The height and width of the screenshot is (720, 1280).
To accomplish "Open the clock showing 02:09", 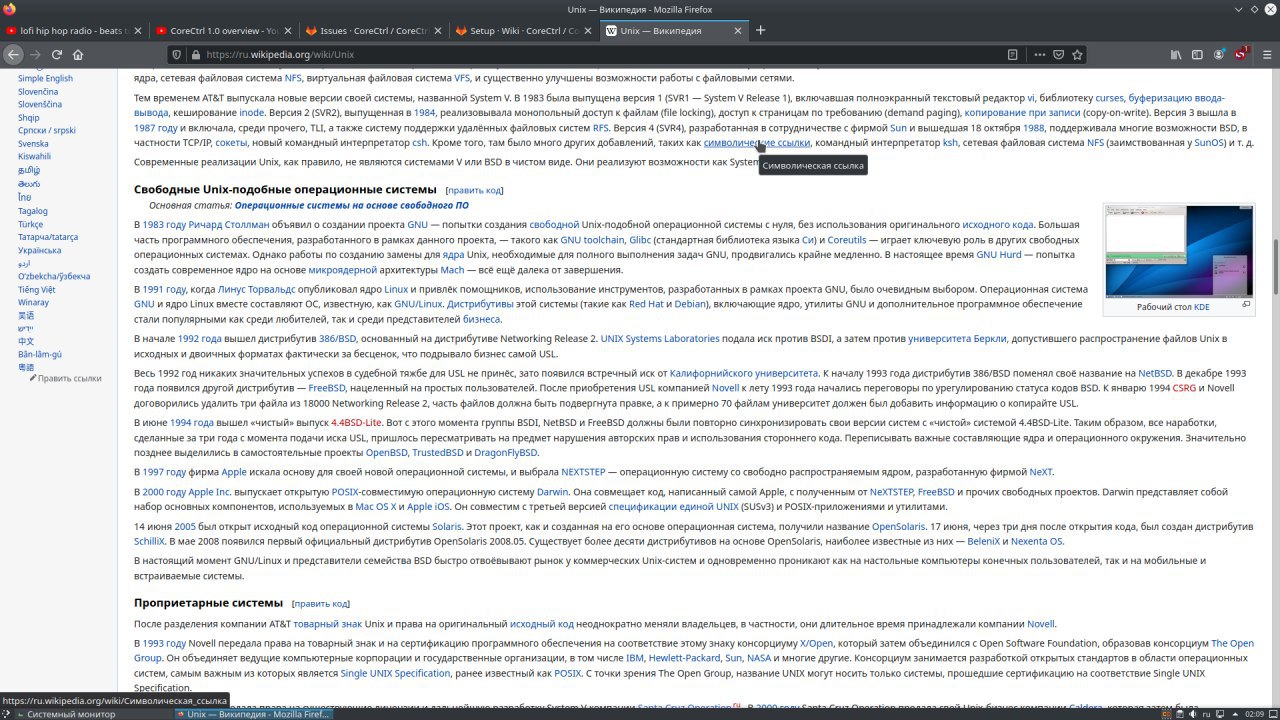I will (x=1255, y=714).
